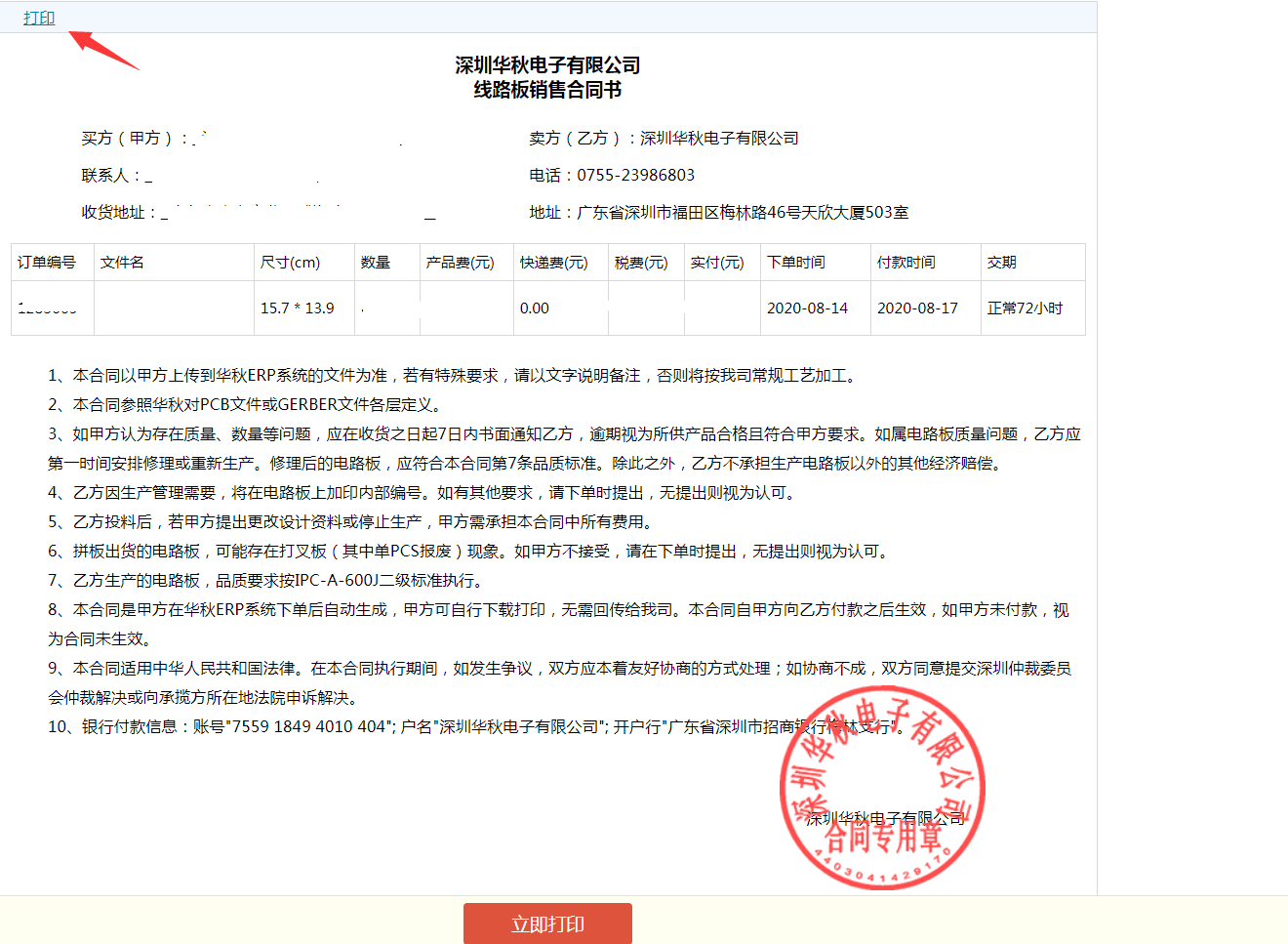Viewport: 1288px width, 944px height.
Task: Click clause 6 about 打叉板 panels
Action: pyautogui.click(x=471, y=551)
